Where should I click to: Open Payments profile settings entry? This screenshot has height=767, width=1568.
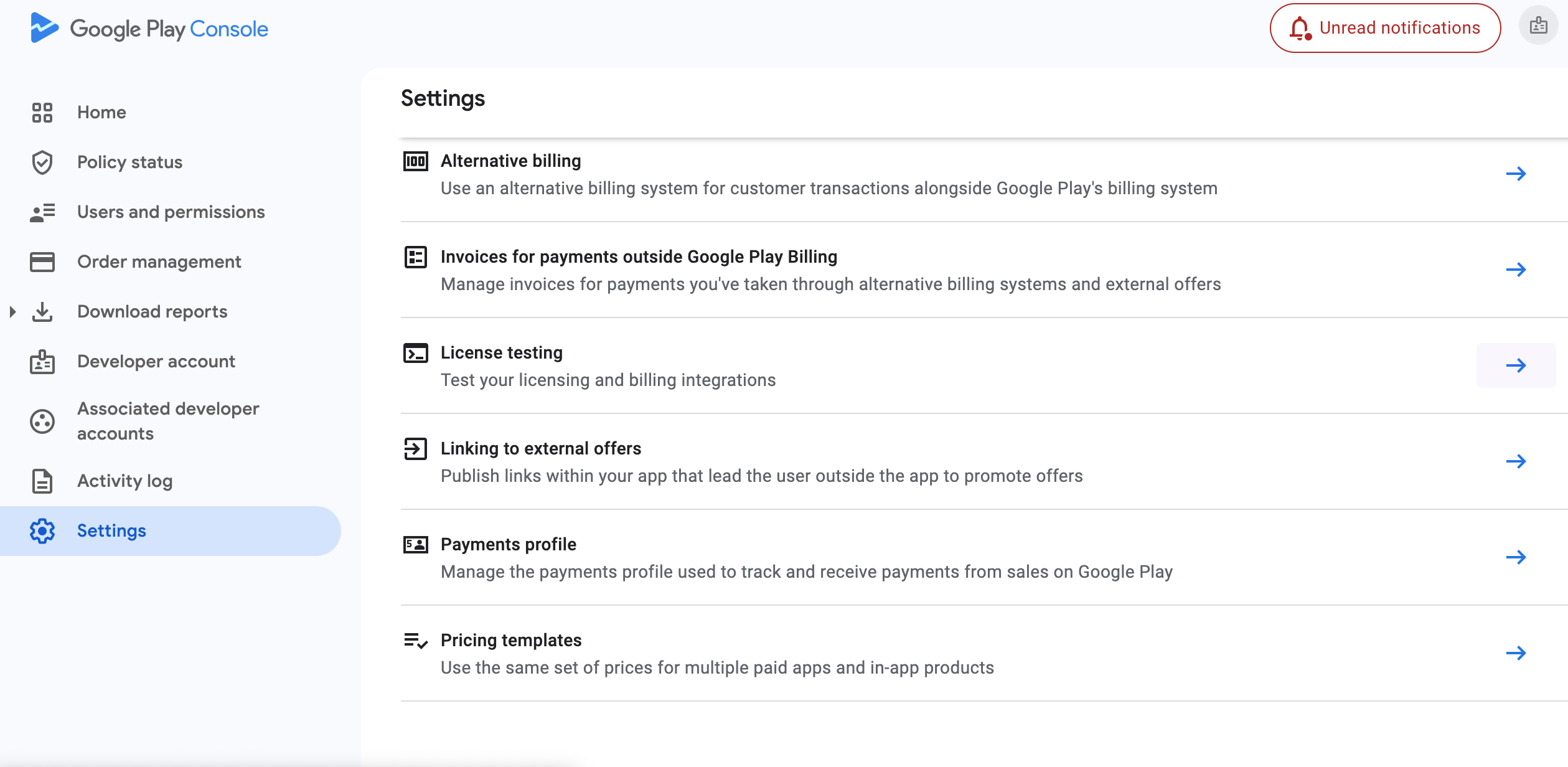tap(508, 544)
